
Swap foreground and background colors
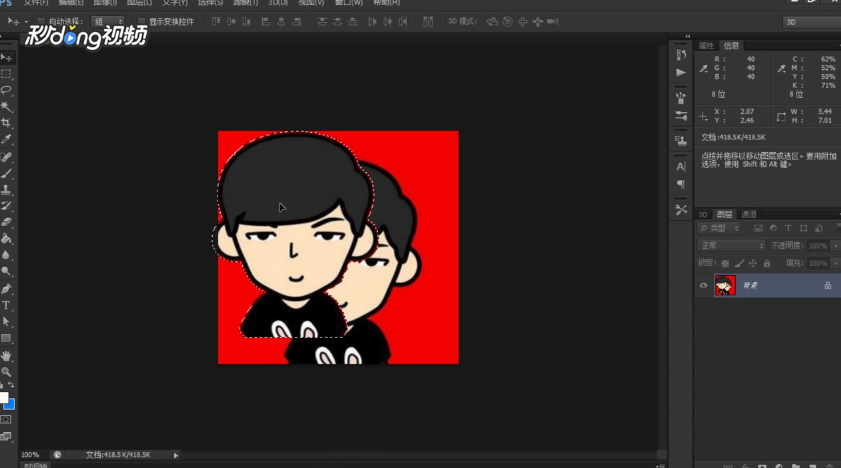(x=11, y=385)
